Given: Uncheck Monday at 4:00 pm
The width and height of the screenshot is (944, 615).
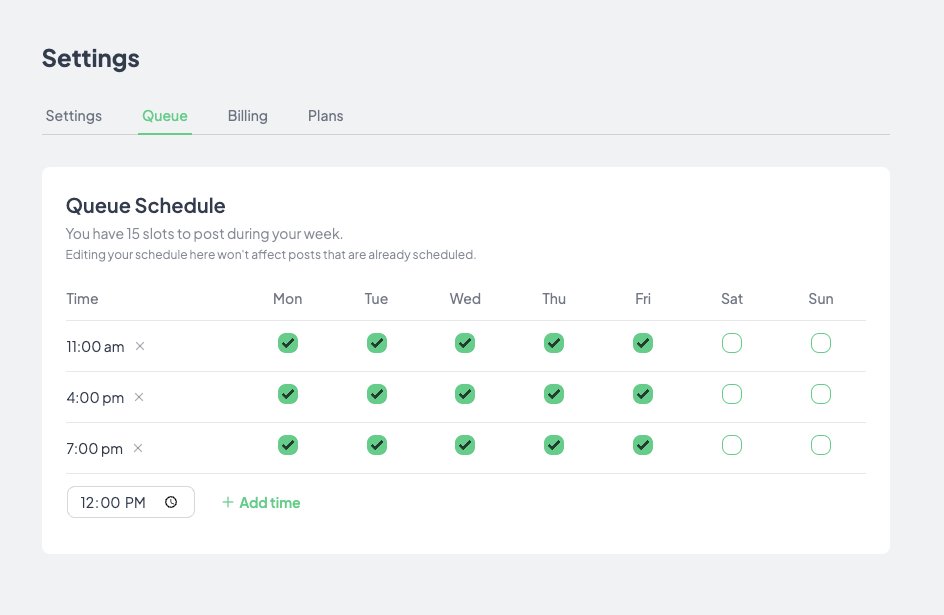Looking at the screenshot, I should [288, 394].
